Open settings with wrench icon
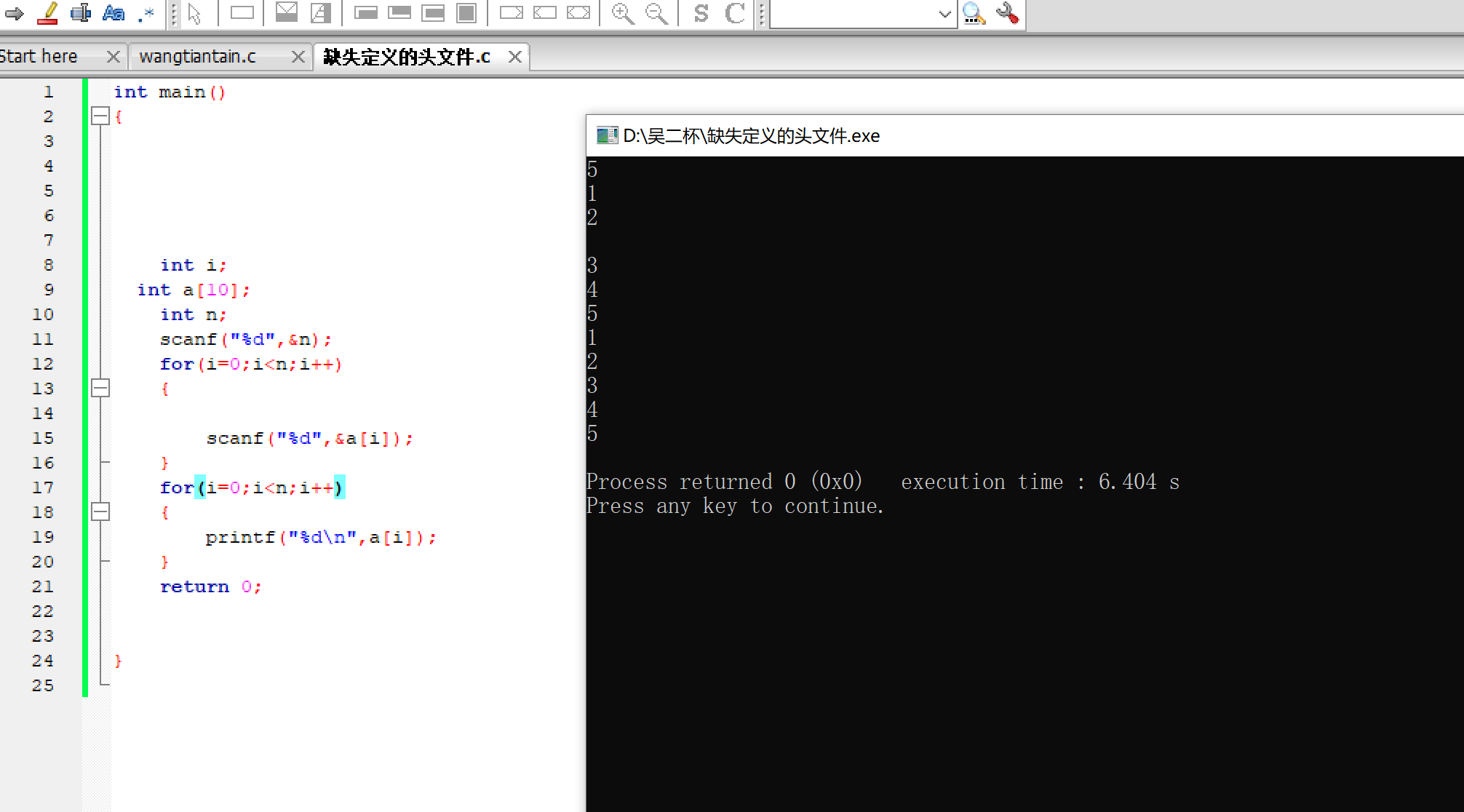Screen dimensions: 1464x812 [x=1007, y=13]
